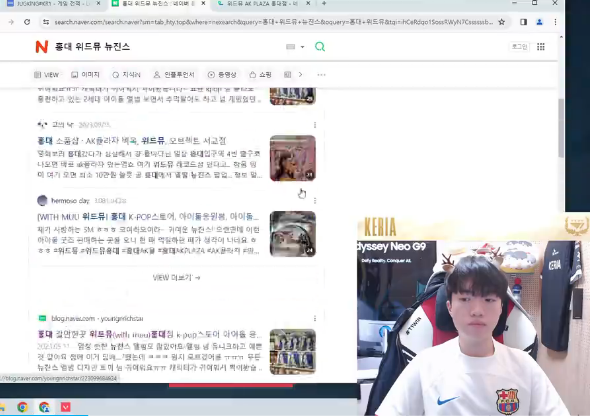Open Chrome from the taskbar
The height and width of the screenshot is (417, 590).
click(x=22, y=407)
